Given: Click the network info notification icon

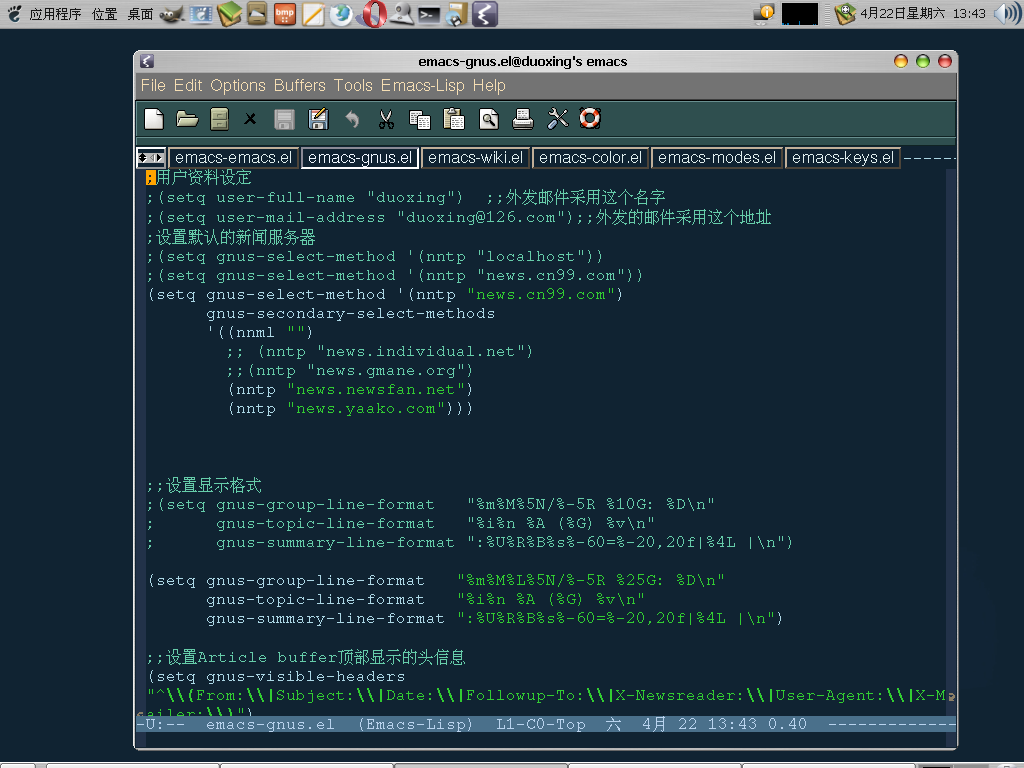Looking at the screenshot, I should pyautogui.click(x=763, y=14).
